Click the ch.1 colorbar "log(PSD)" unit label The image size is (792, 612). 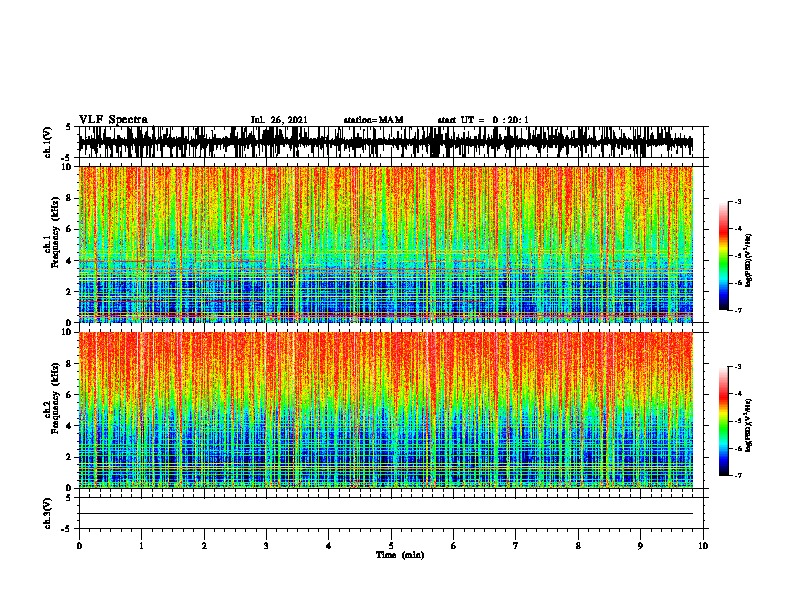point(748,261)
